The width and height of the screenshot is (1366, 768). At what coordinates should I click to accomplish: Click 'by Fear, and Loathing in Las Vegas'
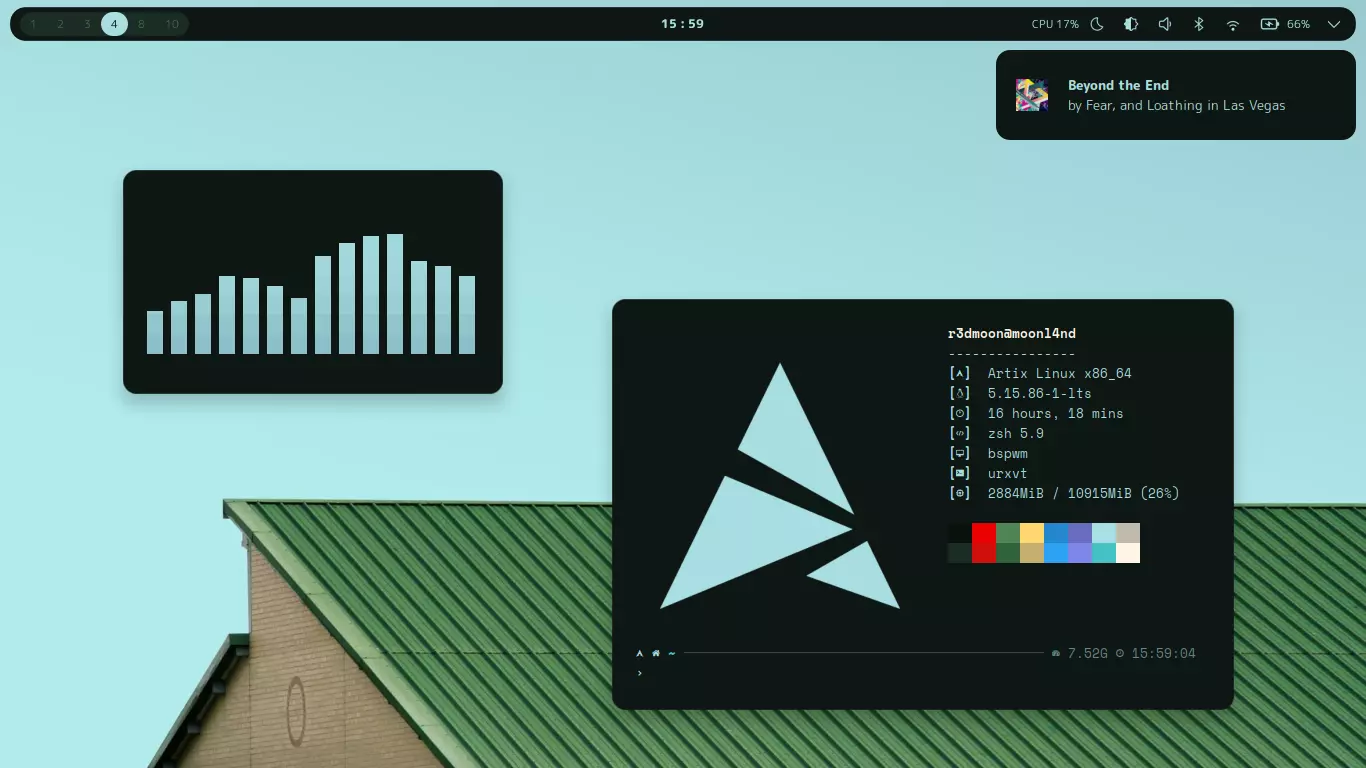(x=1176, y=105)
